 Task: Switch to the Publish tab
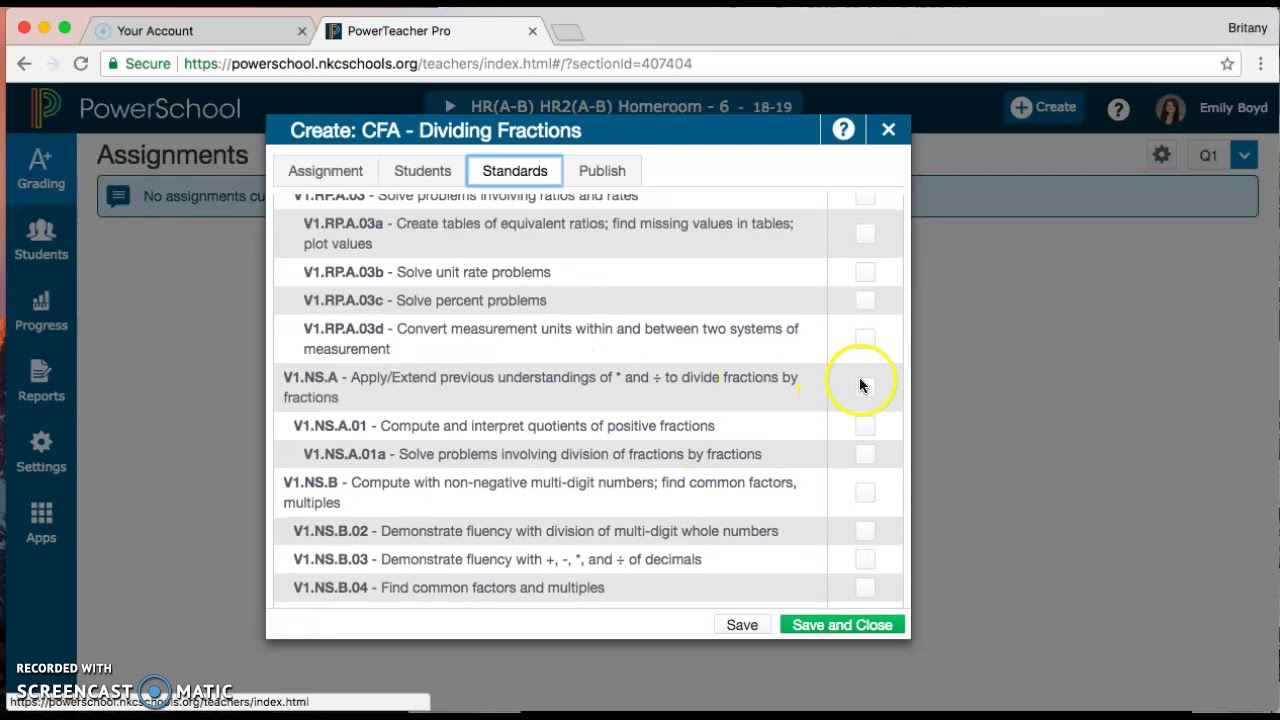(x=602, y=171)
